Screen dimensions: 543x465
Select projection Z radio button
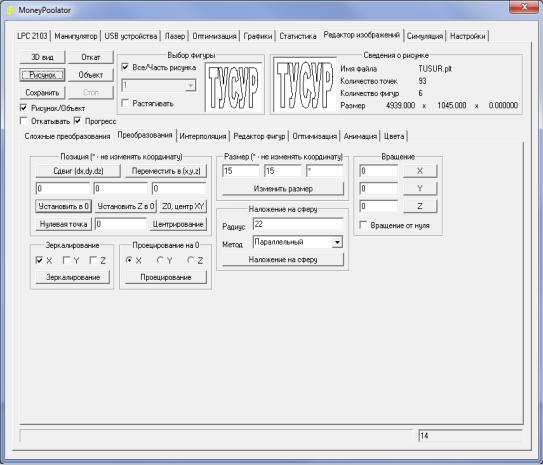coord(190,260)
